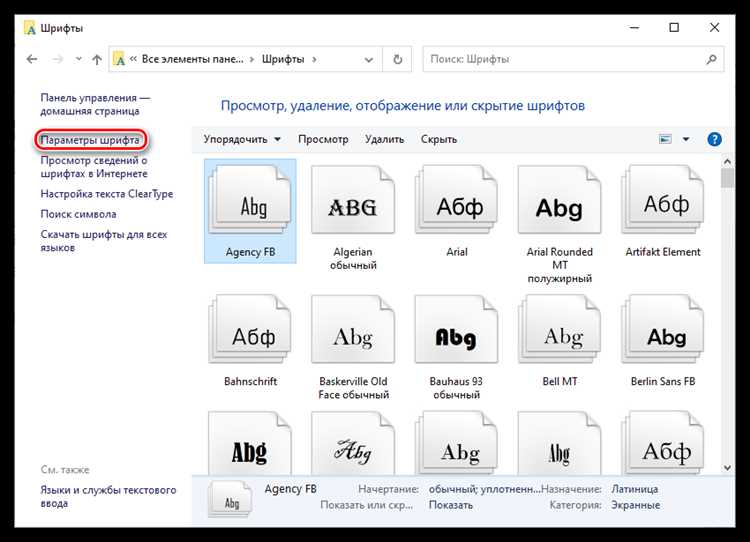Click the Латиница value in details pane
Image resolution: width=750 pixels, height=542 pixels.
pos(634,489)
